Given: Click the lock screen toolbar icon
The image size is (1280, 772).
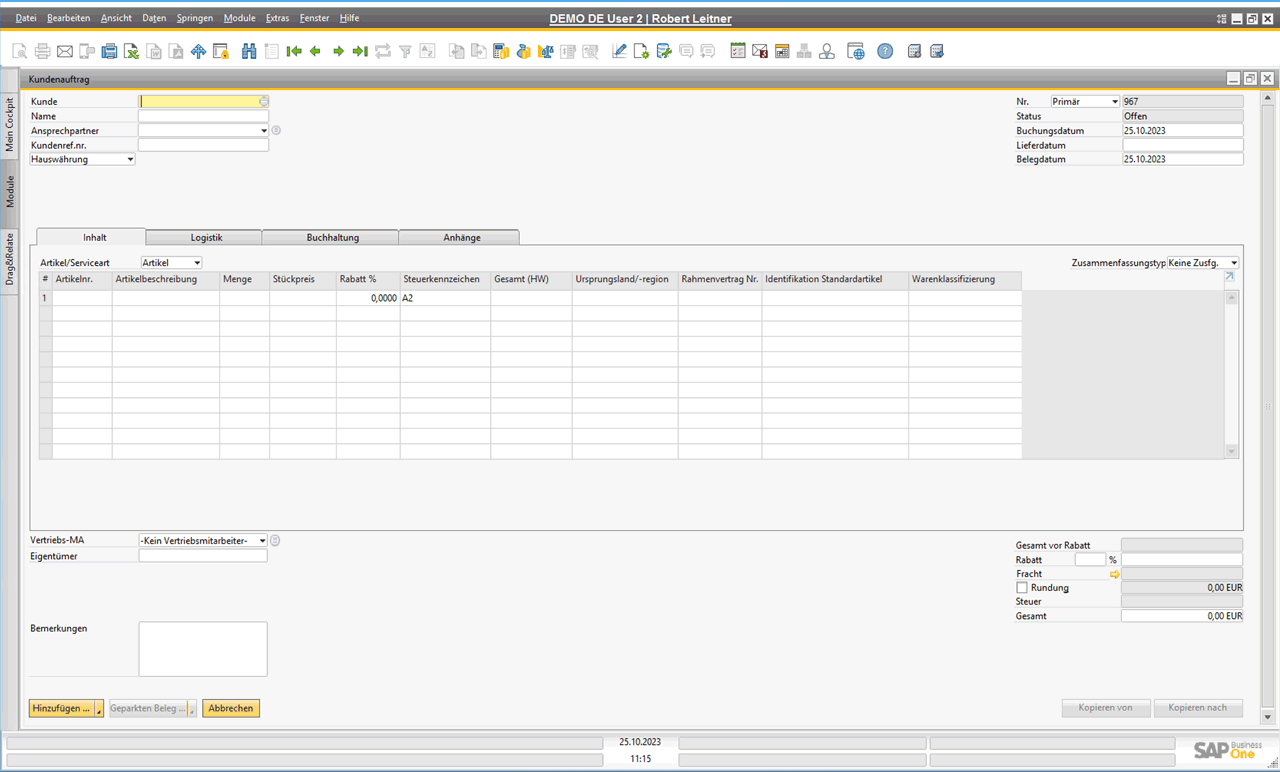Looking at the screenshot, I should [221, 51].
